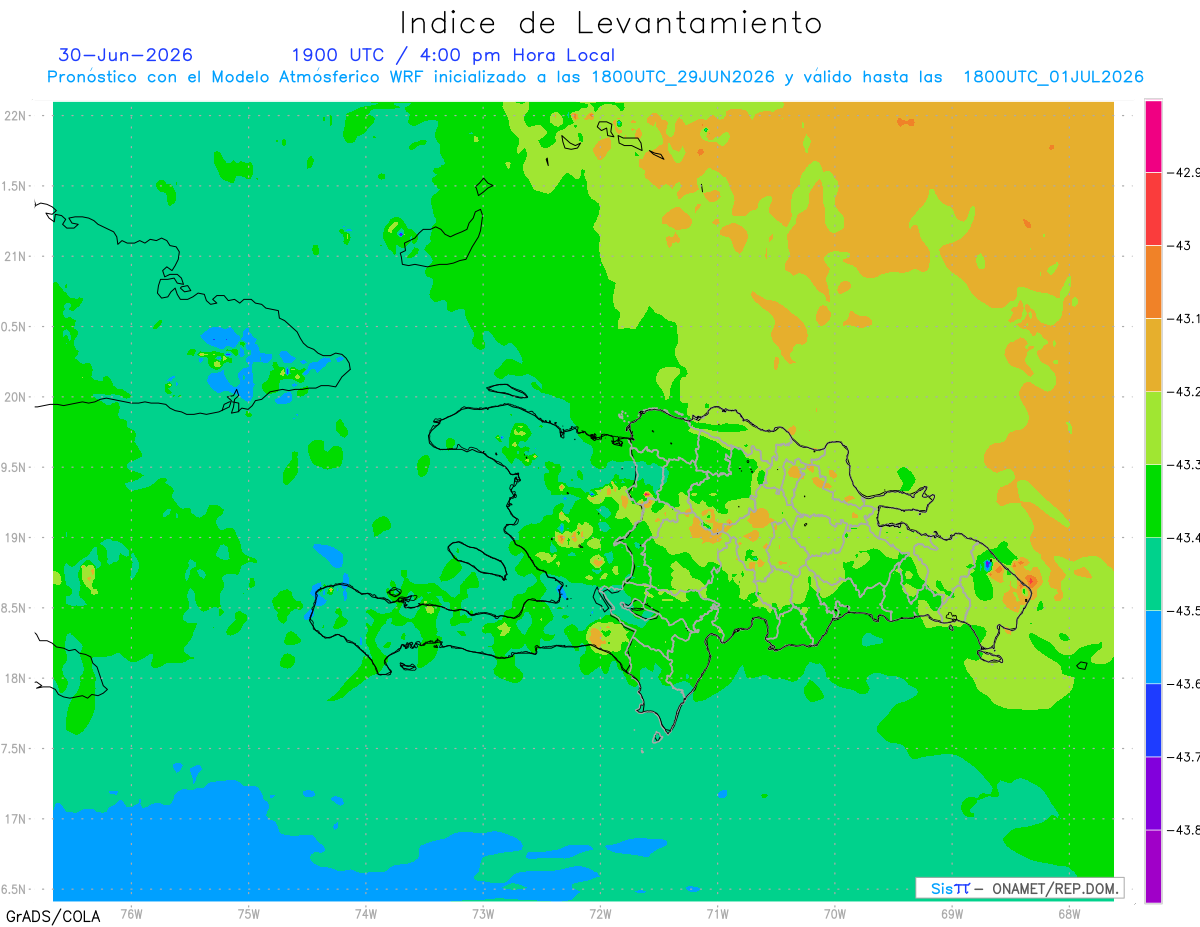Click the '-43.5' color scale value
Screen dimensions: 1200x927
(1184, 611)
